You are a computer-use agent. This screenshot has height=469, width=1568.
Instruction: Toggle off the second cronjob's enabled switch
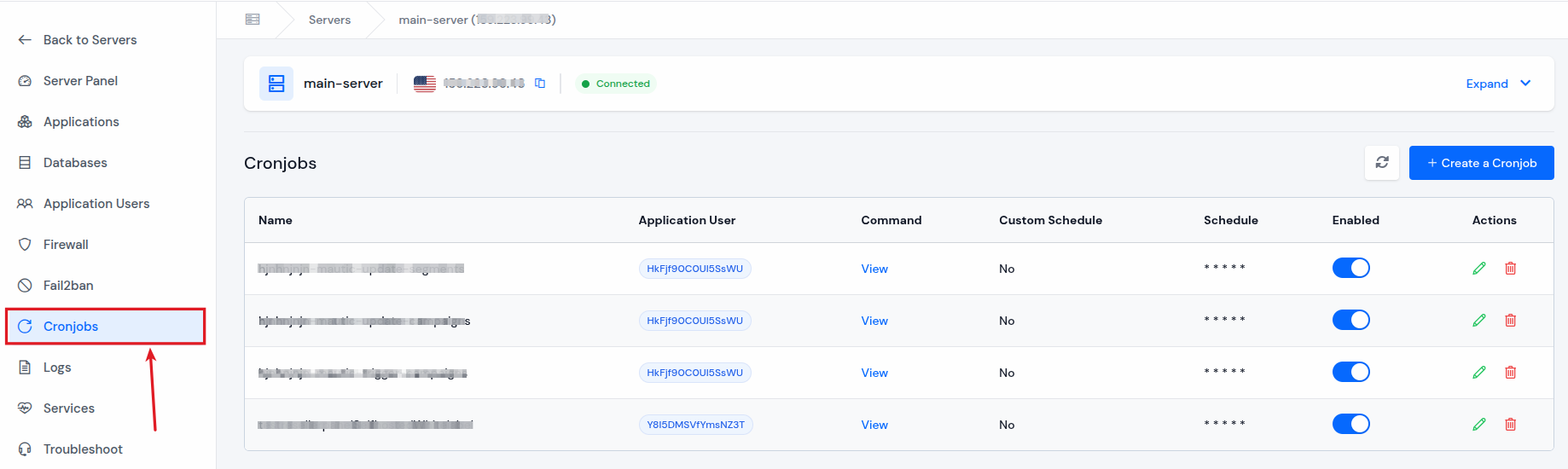1350,321
